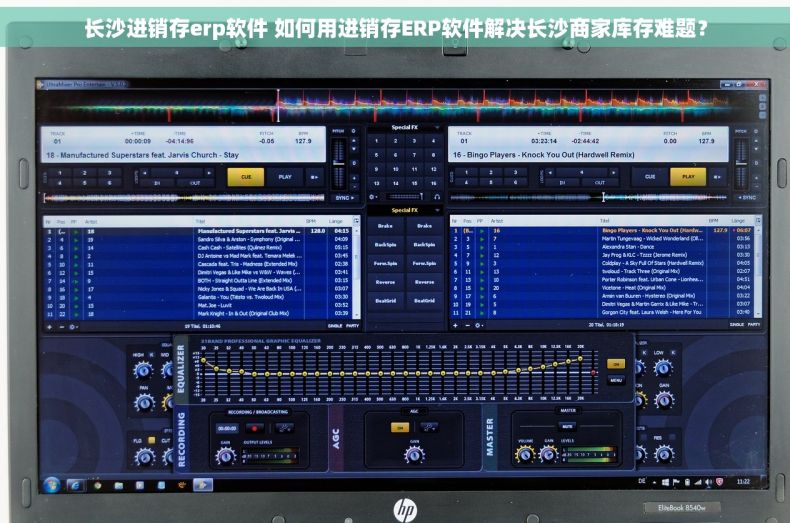Open Internet Explorer from the taskbar
The image size is (790, 523).
pyautogui.click(x=75, y=485)
